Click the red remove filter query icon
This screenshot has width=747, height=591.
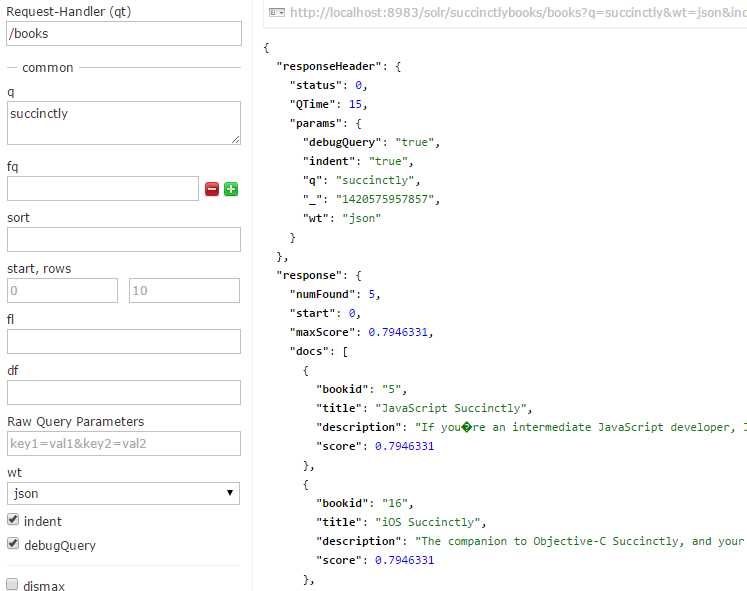212,189
